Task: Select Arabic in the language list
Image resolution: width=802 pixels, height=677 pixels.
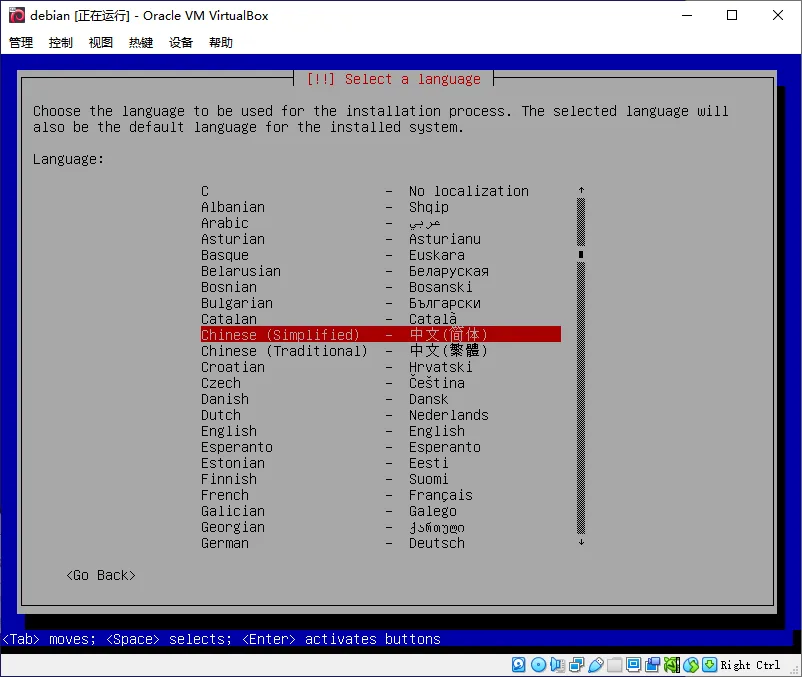Action: (x=381, y=223)
